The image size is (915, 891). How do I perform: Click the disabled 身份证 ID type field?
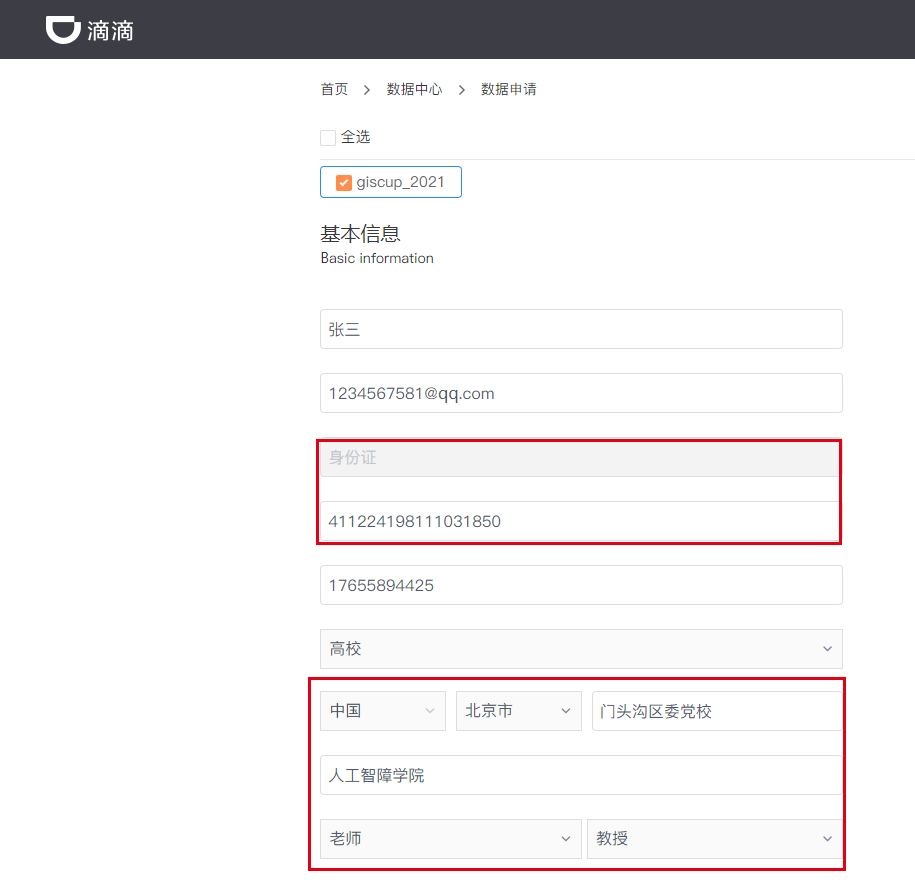click(x=580, y=458)
